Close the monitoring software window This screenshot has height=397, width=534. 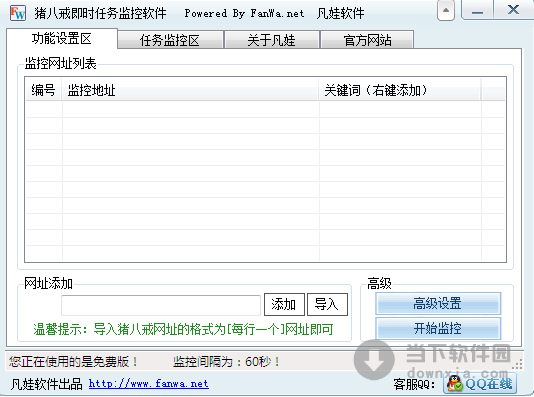pos(513,10)
